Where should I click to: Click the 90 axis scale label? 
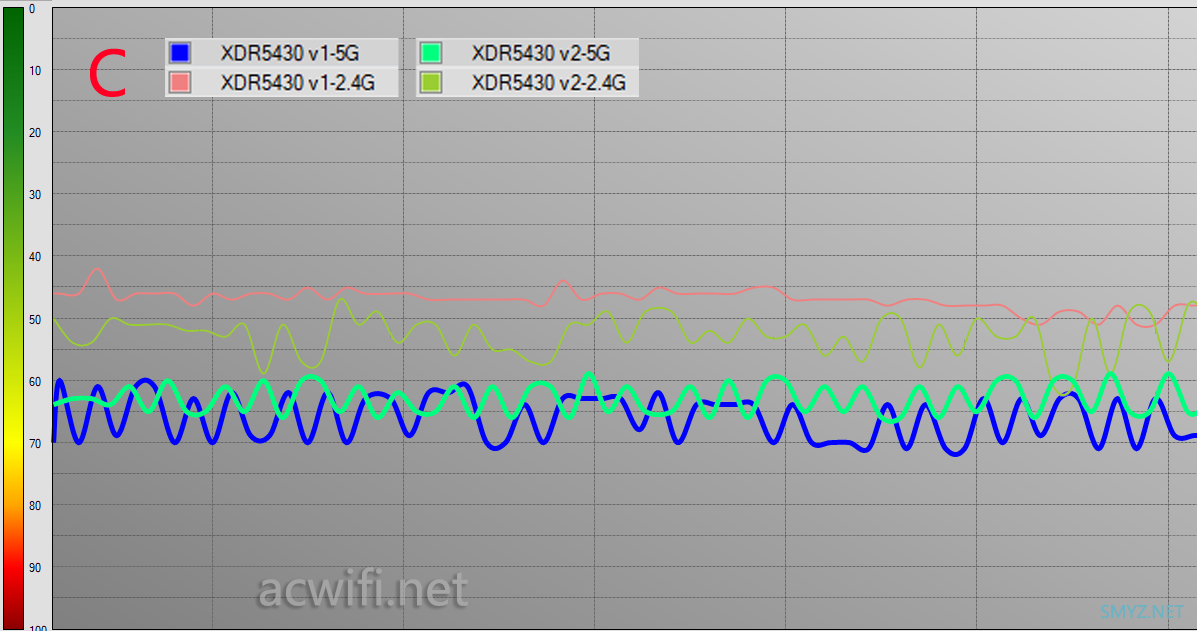coord(35,568)
